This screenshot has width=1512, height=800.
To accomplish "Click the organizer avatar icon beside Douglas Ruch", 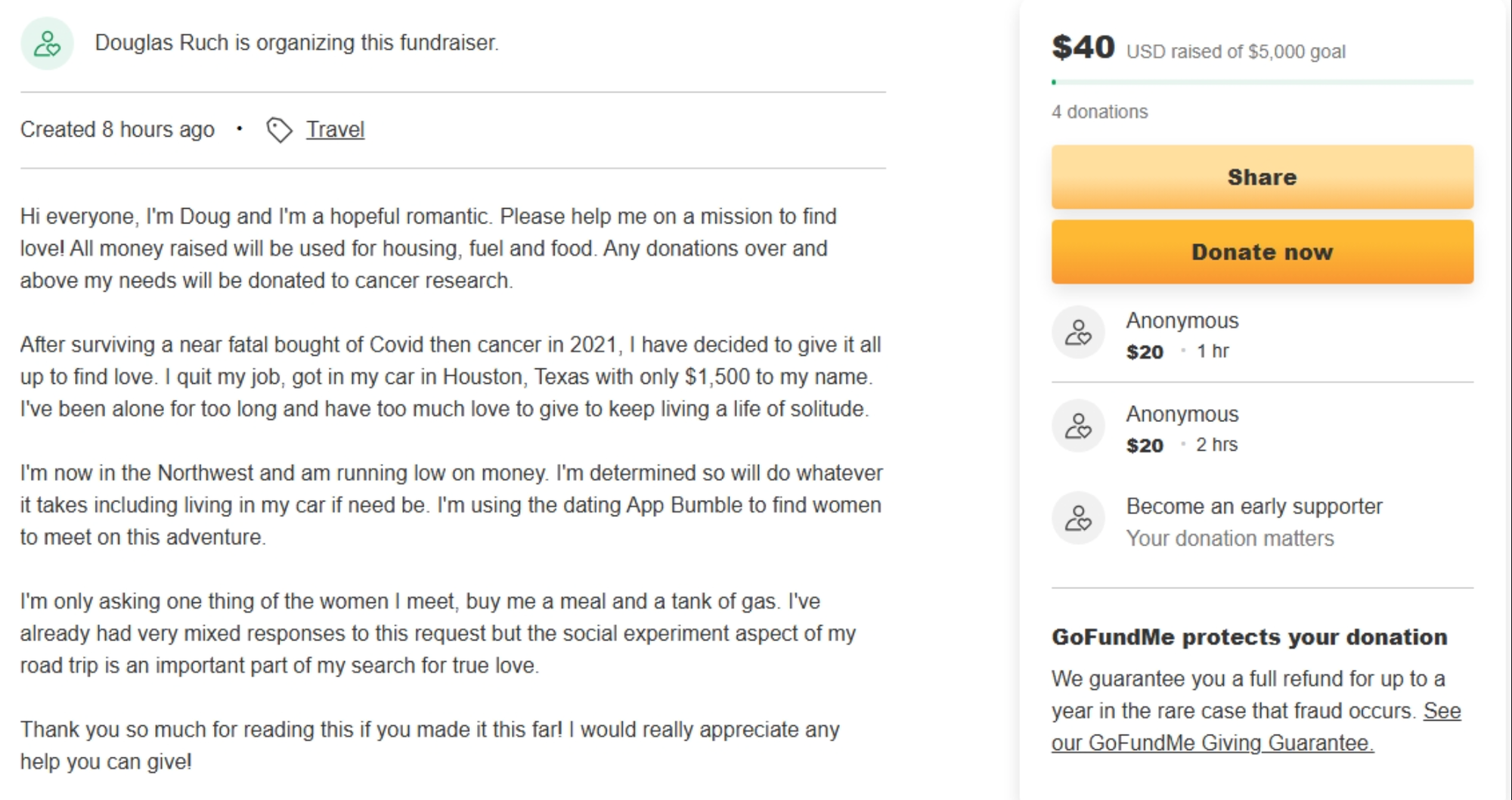I will tap(47, 44).
